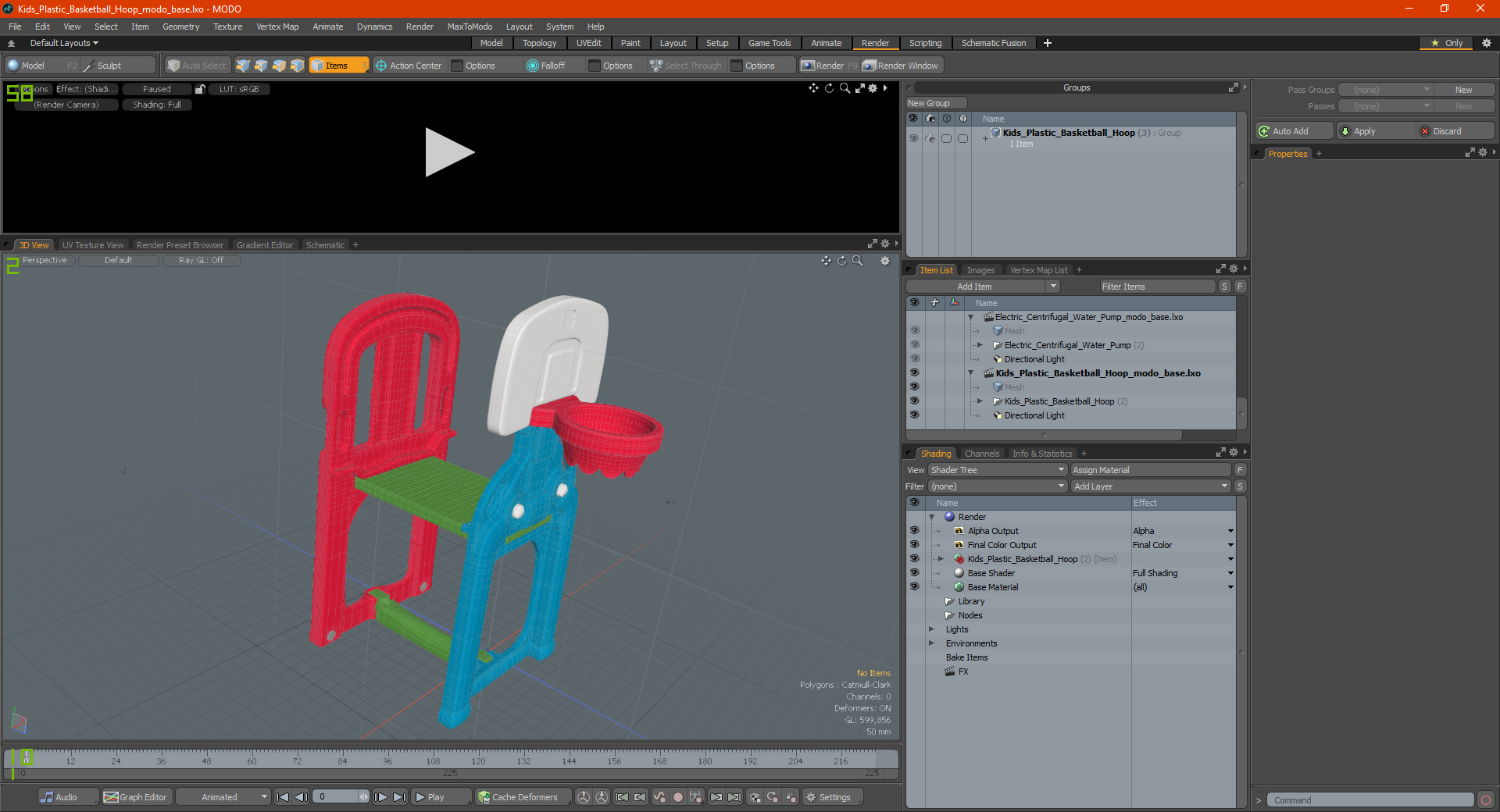Image resolution: width=1500 pixels, height=812 pixels.
Task: Click the New Group button
Action: click(936, 103)
